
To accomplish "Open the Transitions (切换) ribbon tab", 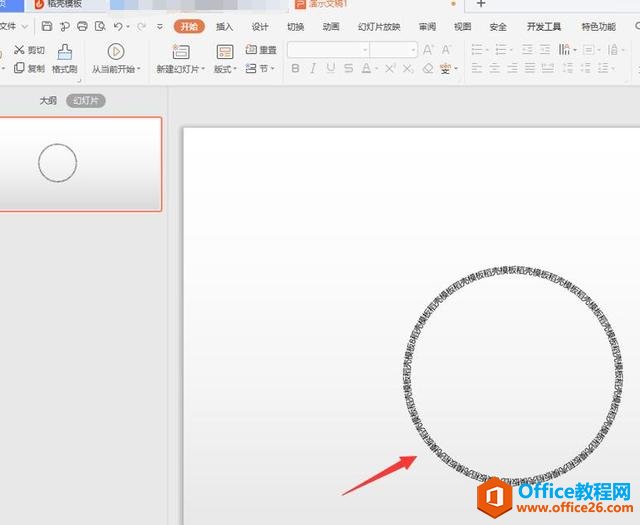I will 295,27.
